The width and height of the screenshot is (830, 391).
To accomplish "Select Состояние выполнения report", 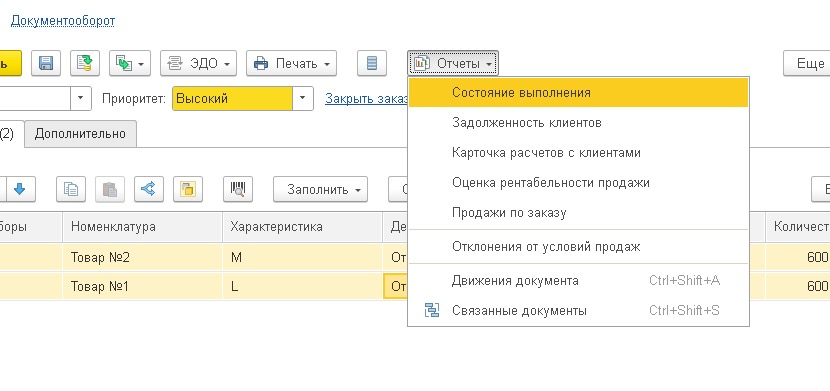I will coord(578,93).
